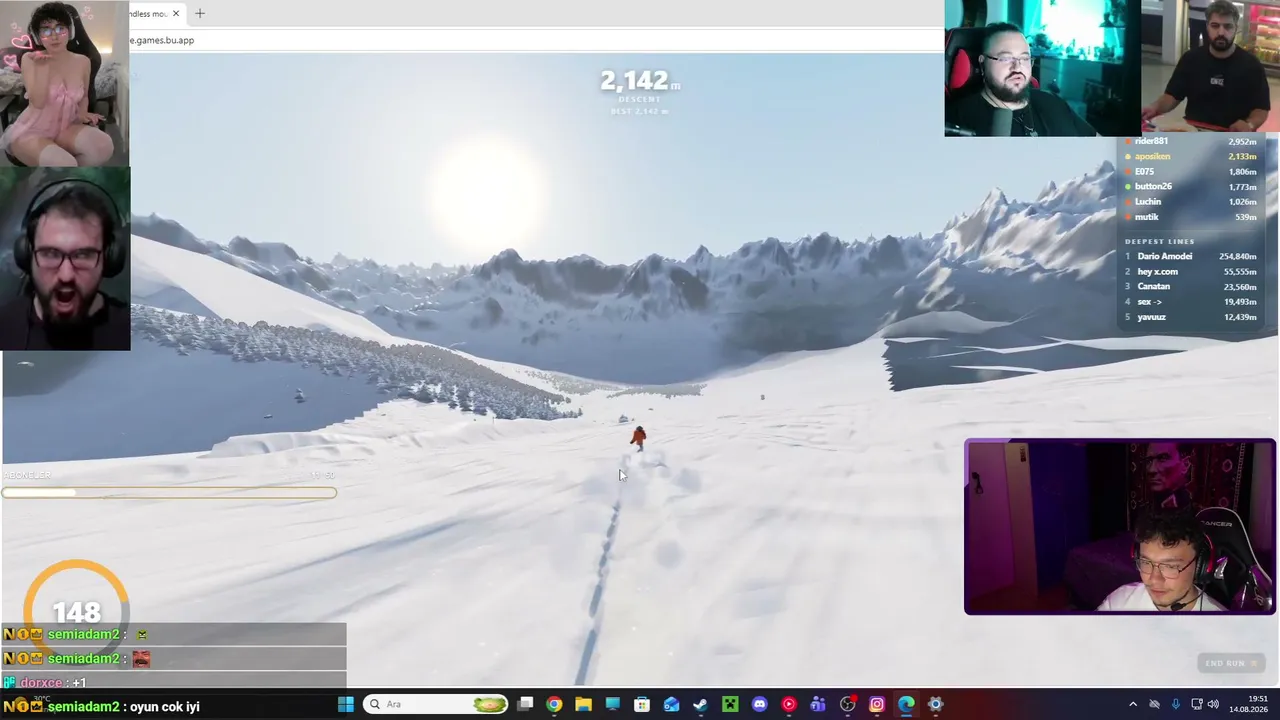The width and height of the screenshot is (1280, 720).
Task: Click the webcam of man in black t-shirt
Action: tap(1210, 66)
